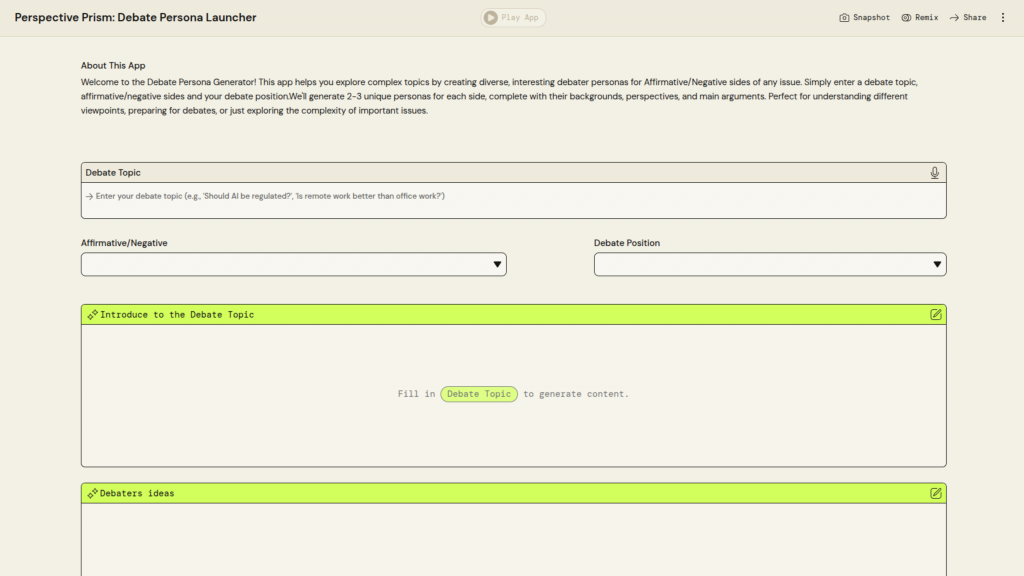Click the green Debate Topic tag
Image resolution: width=1024 pixels, height=576 pixels.
(x=479, y=394)
